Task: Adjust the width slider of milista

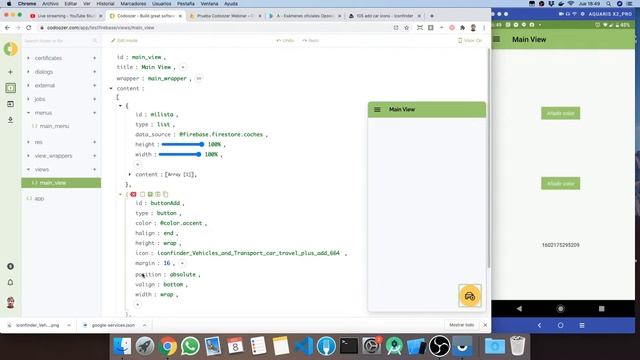Action: click(180, 154)
